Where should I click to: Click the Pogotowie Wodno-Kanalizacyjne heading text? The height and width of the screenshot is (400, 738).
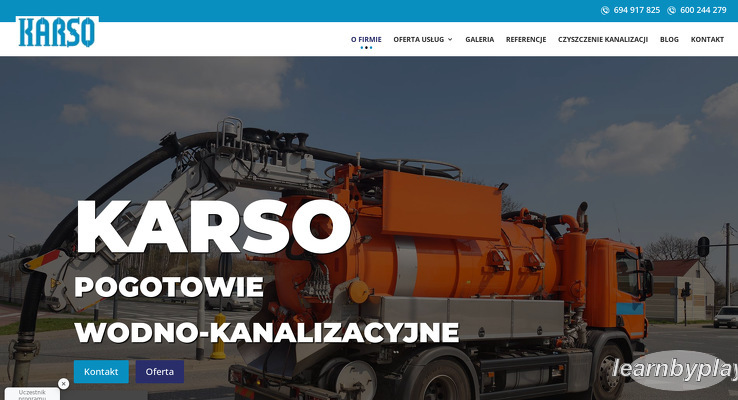point(266,310)
